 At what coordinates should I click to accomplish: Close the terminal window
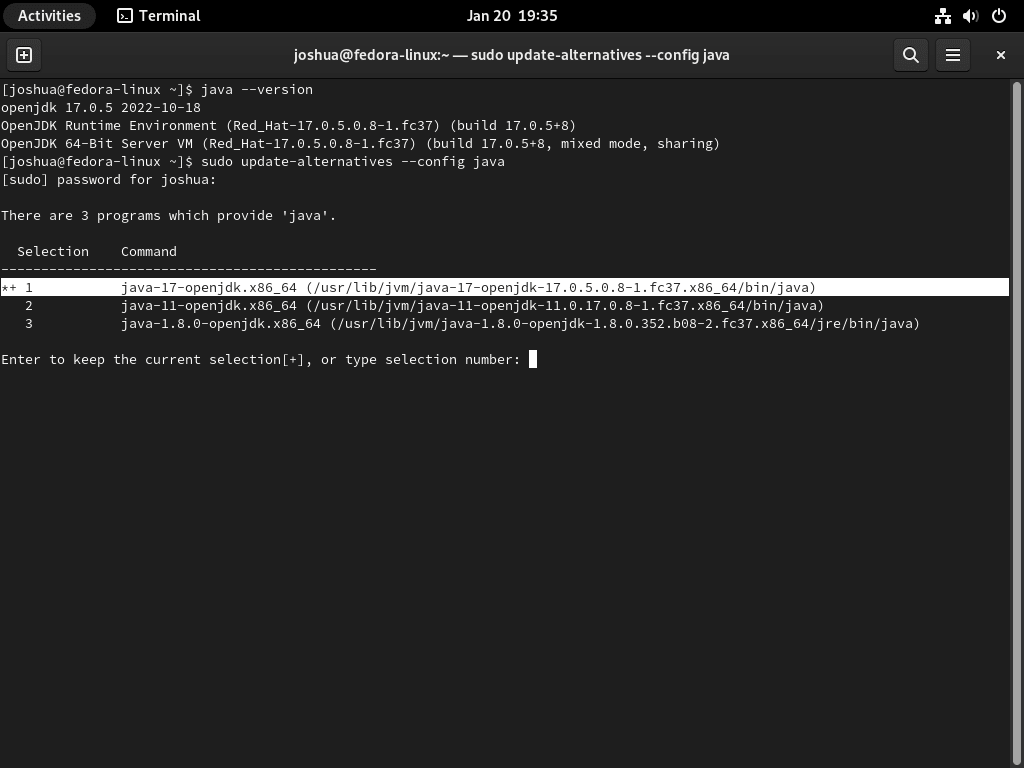[x=1000, y=55]
